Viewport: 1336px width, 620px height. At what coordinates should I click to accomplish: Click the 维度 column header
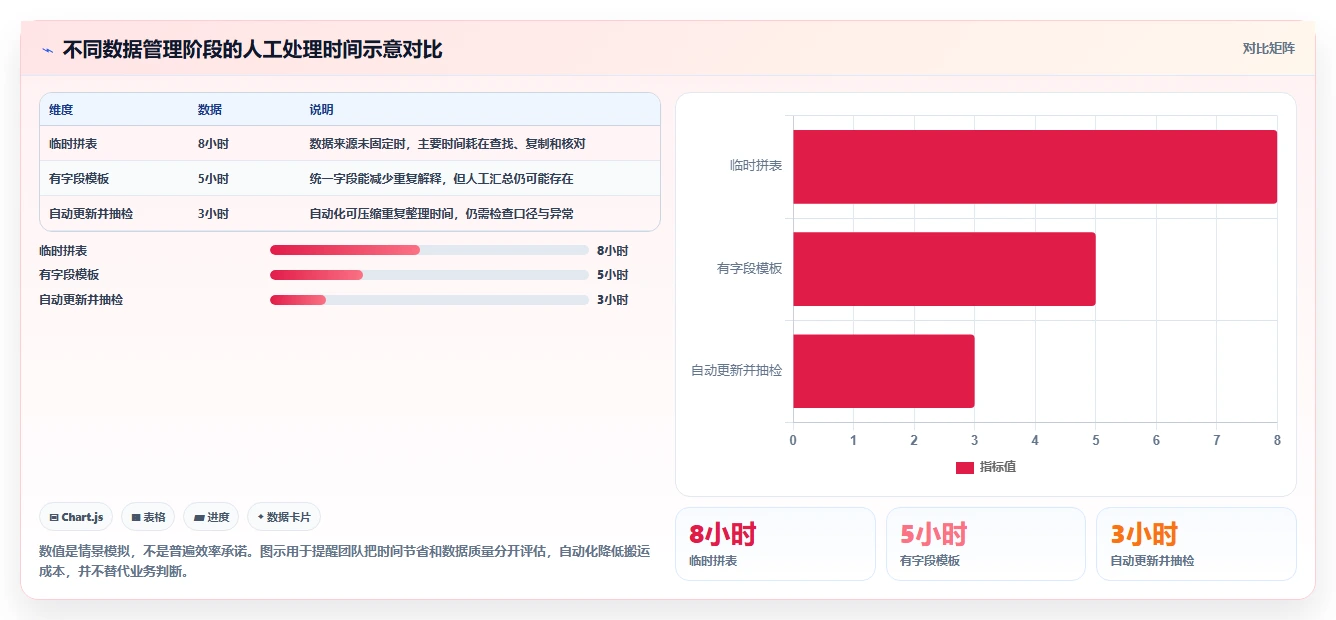pos(61,110)
